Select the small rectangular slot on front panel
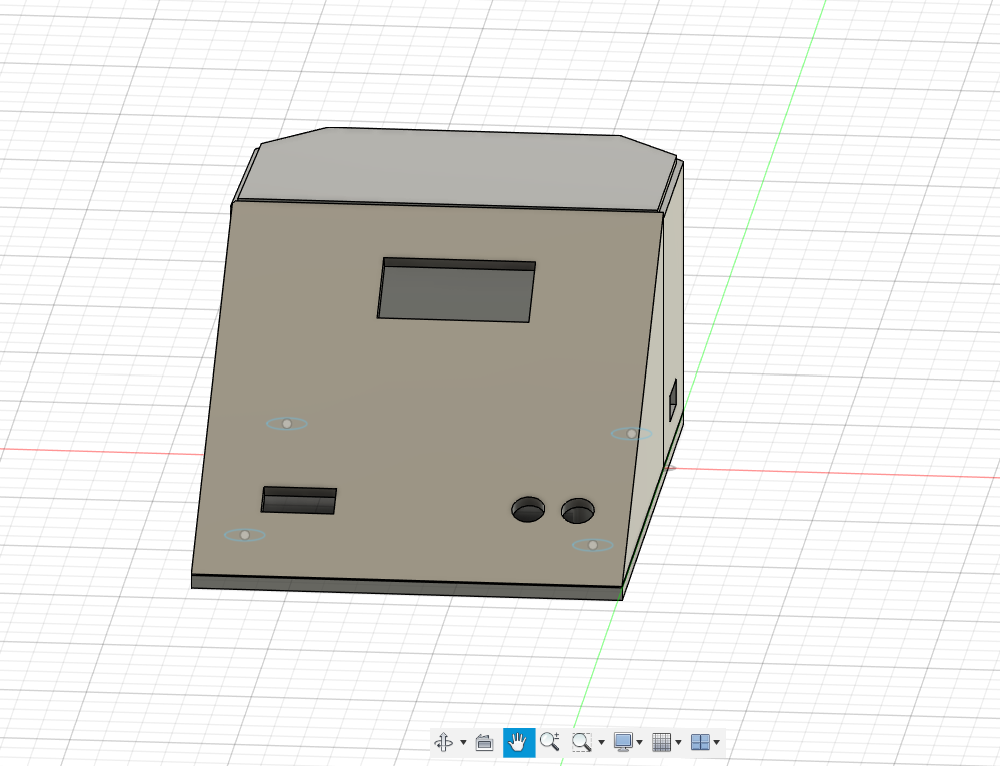 click(x=298, y=502)
